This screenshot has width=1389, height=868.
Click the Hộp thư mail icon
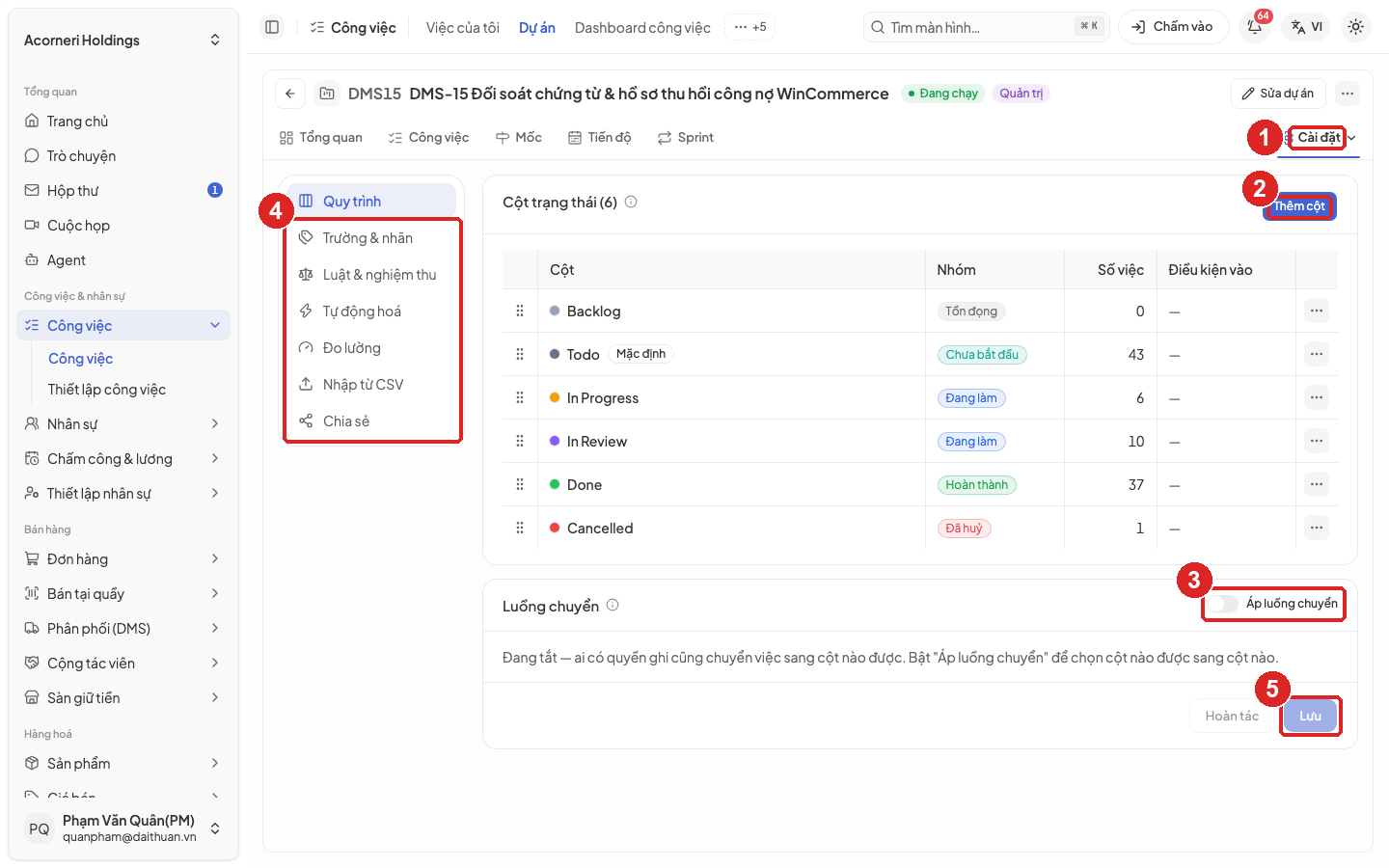(32, 190)
